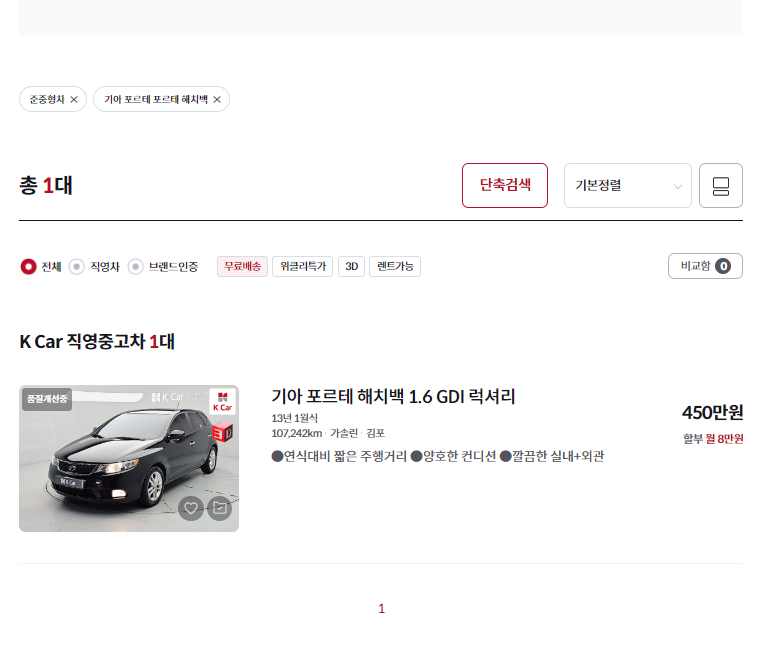Screen dimensions: 770x650
Task: Open the Kia Forte car photo
Action: coord(129,459)
